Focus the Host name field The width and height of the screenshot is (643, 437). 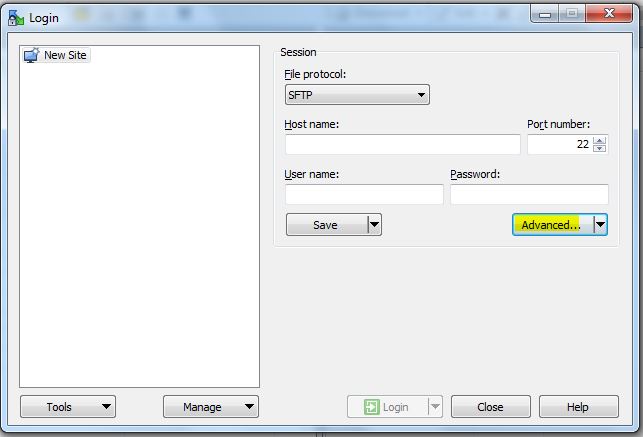[x=403, y=144]
